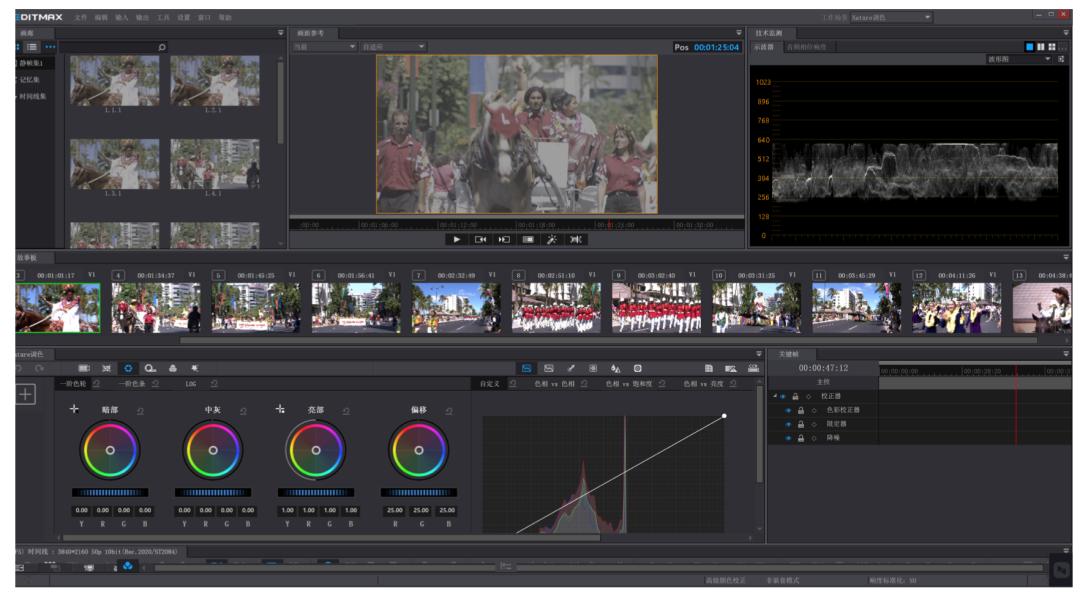Click the rounded square icon in curve toolbar
Image resolution: width=1080 pixels, height=591 pixels.
(638, 369)
